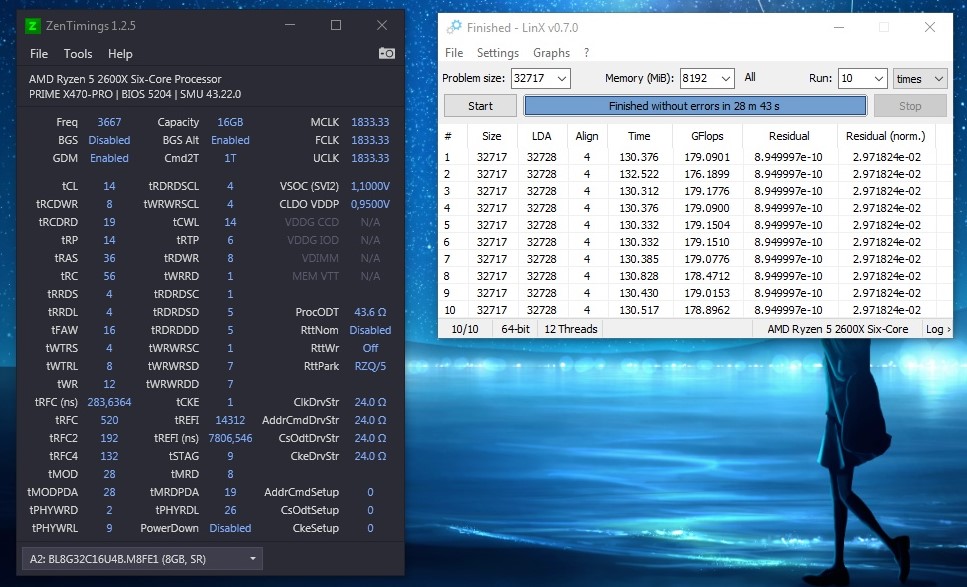Image resolution: width=967 pixels, height=587 pixels.
Task: Open the LinX File menu
Action: click(x=454, y=53)
